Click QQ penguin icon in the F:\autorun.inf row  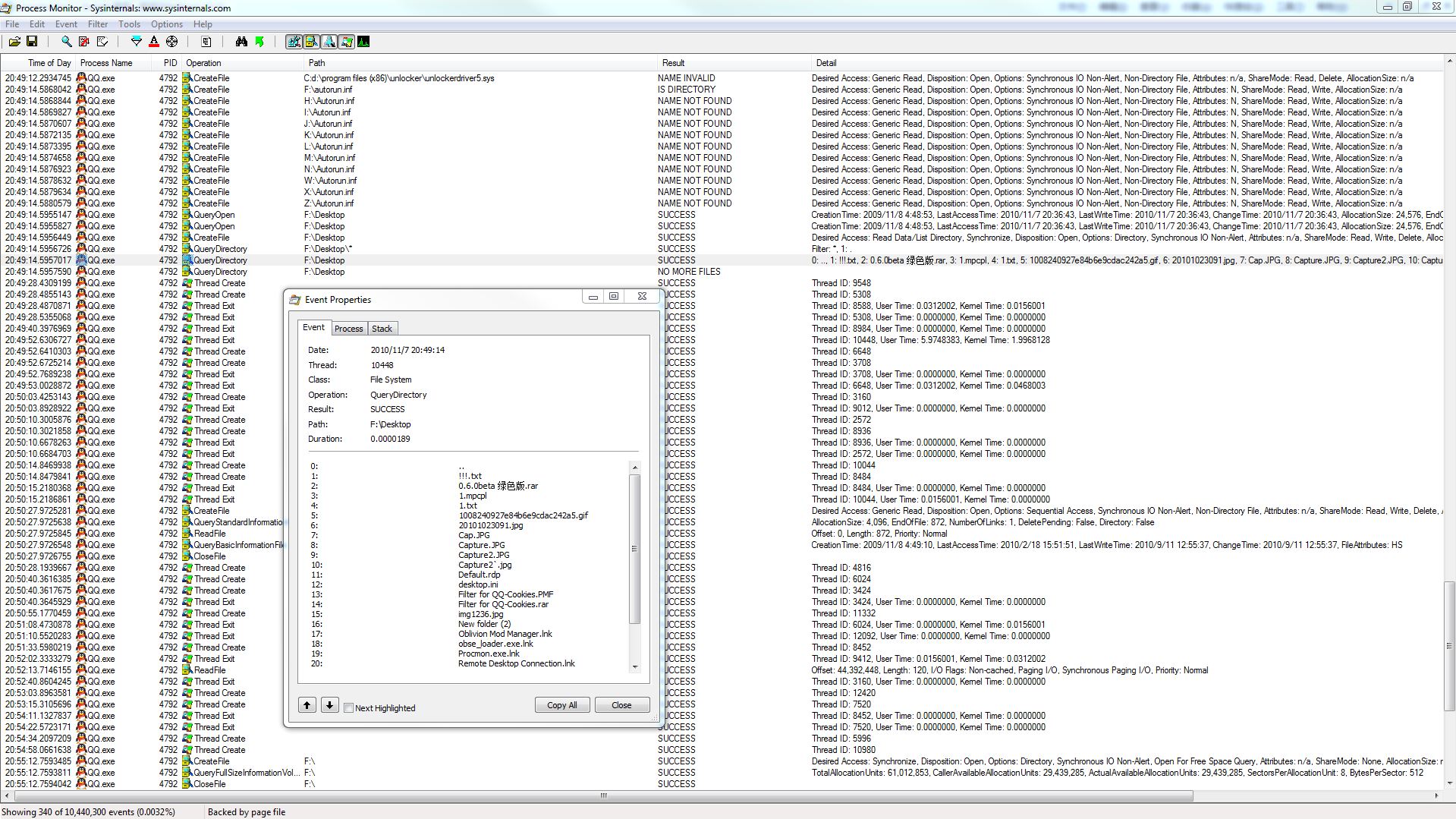click(82, 89)
